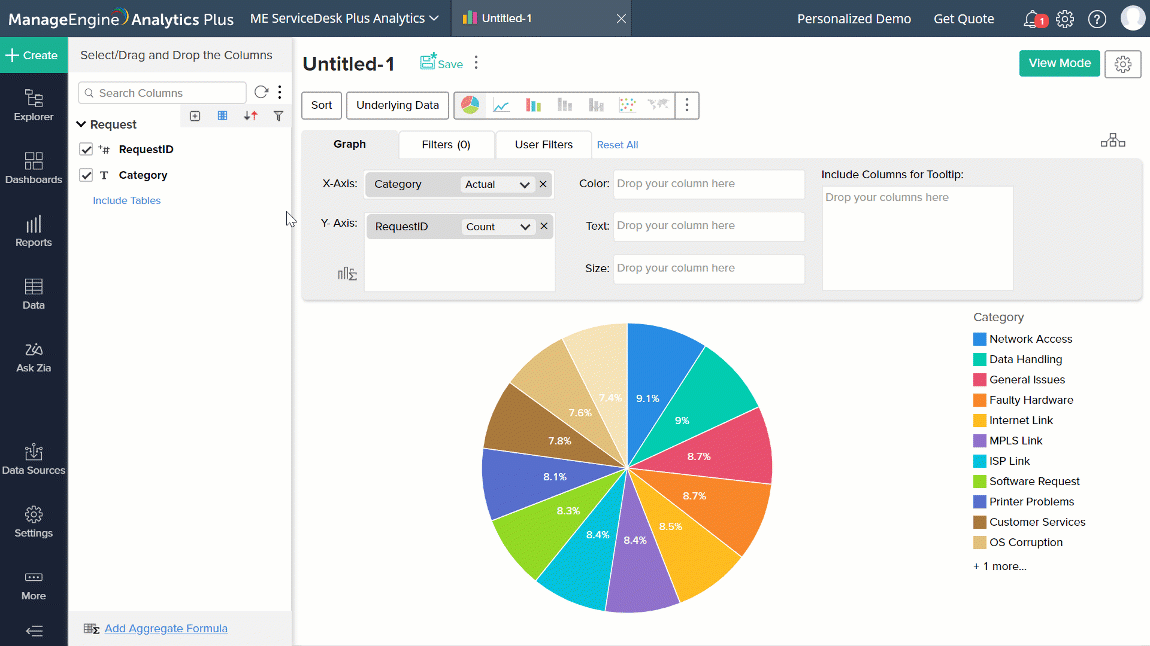Open ME ServiceDesk Plus Analytics workspace dropdown
This screenshot has height=646, width=1150.
pyautogui.click(x=345, y=18)
